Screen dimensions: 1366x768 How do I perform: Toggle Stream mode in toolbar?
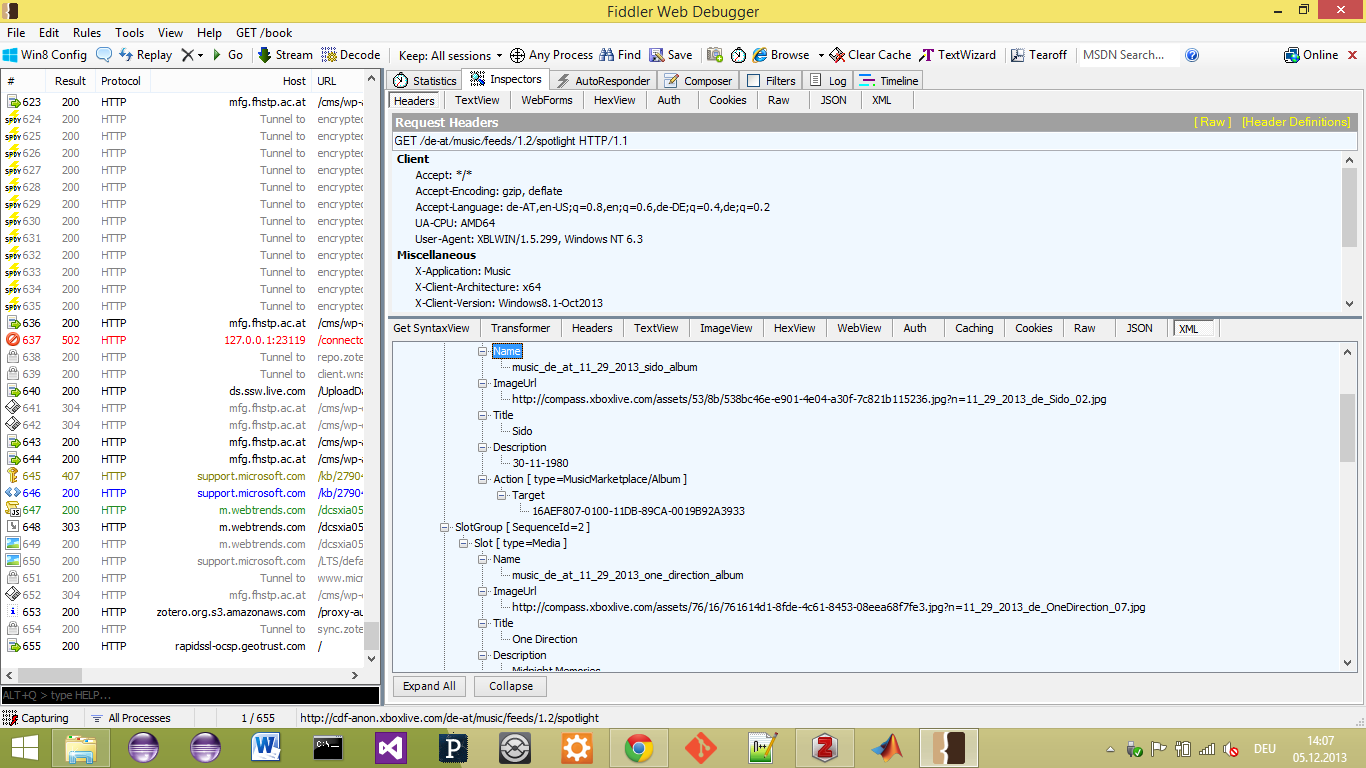coord(285,55)
